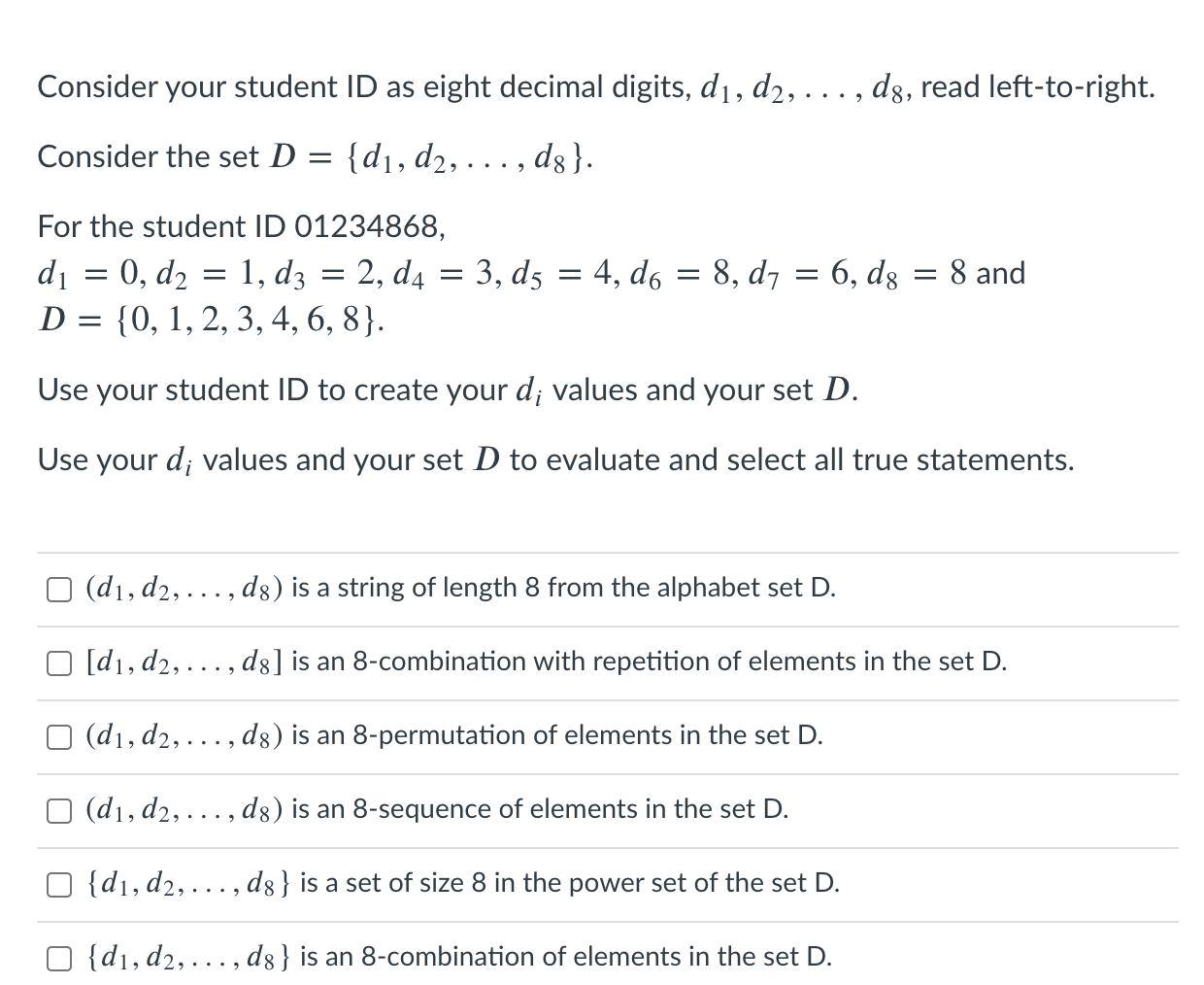Click the divider above the first option
The width and height of the screenshot is (1204, 985).
(x=602, y=552)
